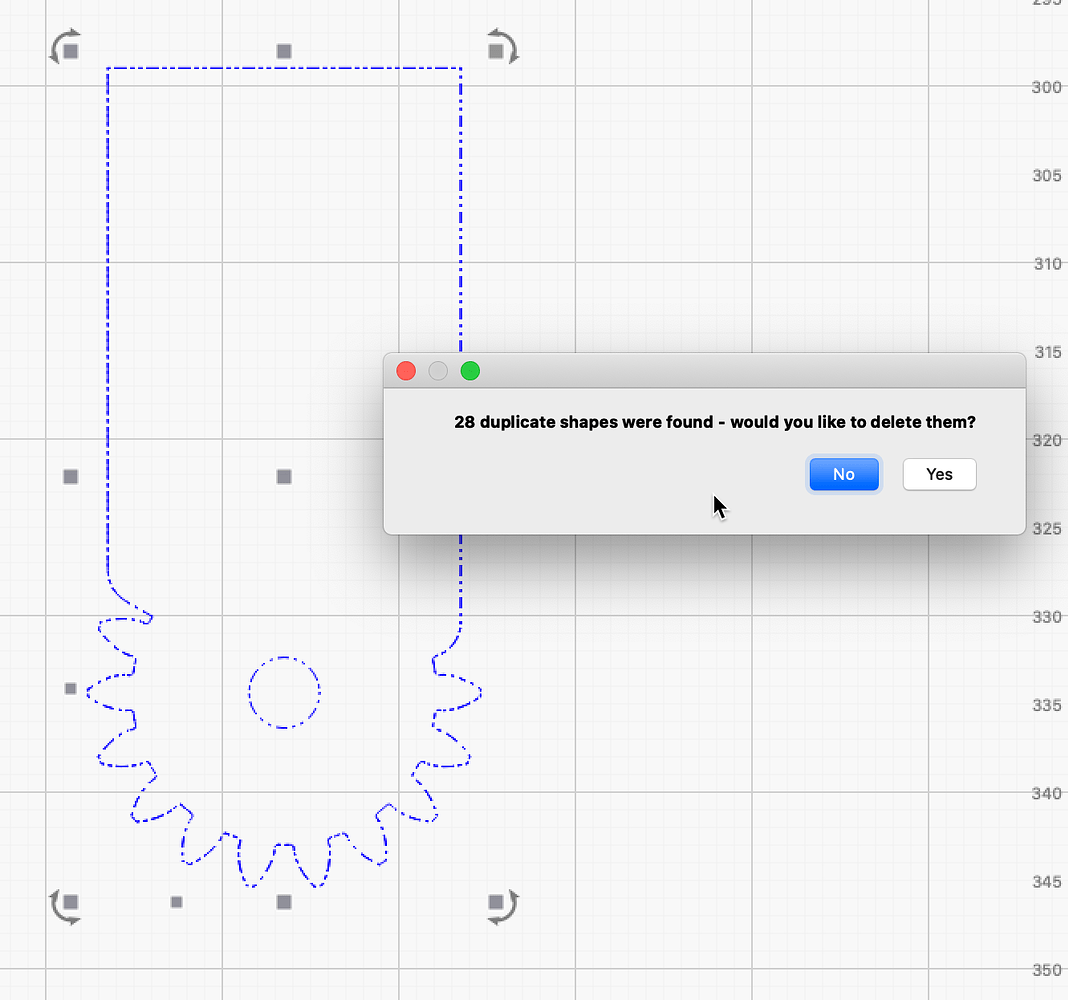
Task: Click No to keep the duplicate shapes
Action: 844,474
